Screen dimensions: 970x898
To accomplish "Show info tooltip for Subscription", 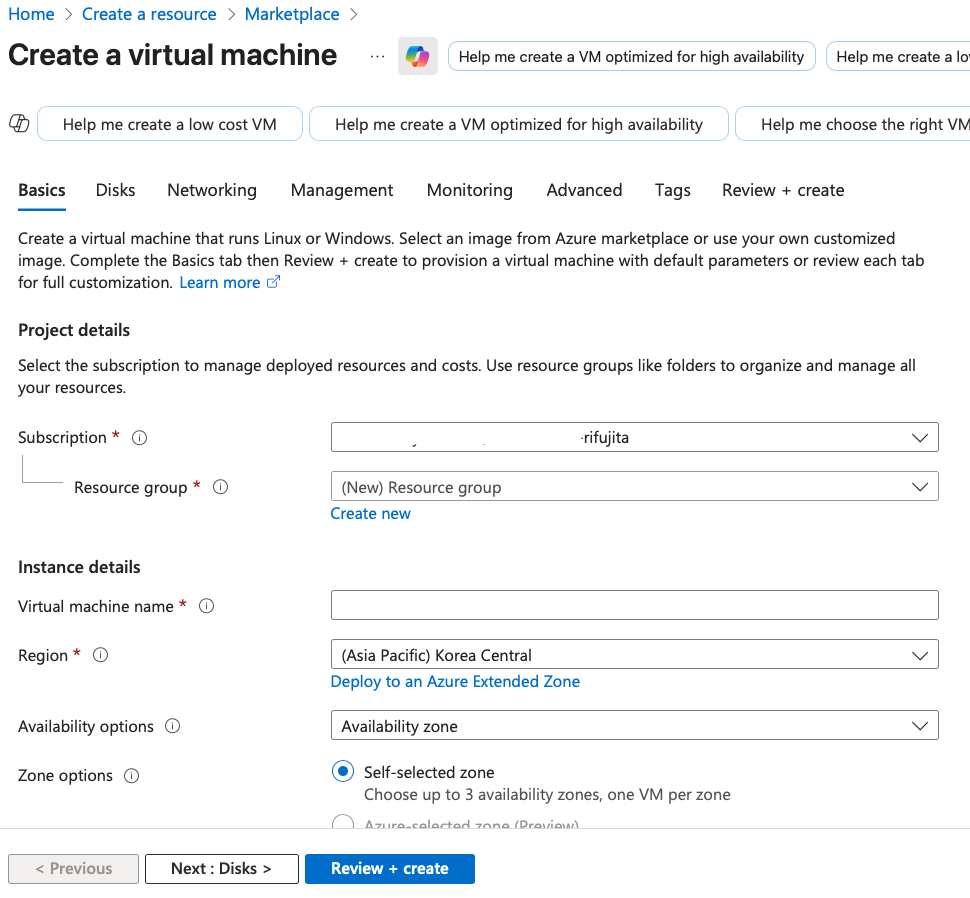I will pyautogui.click(x=140, y=438).
